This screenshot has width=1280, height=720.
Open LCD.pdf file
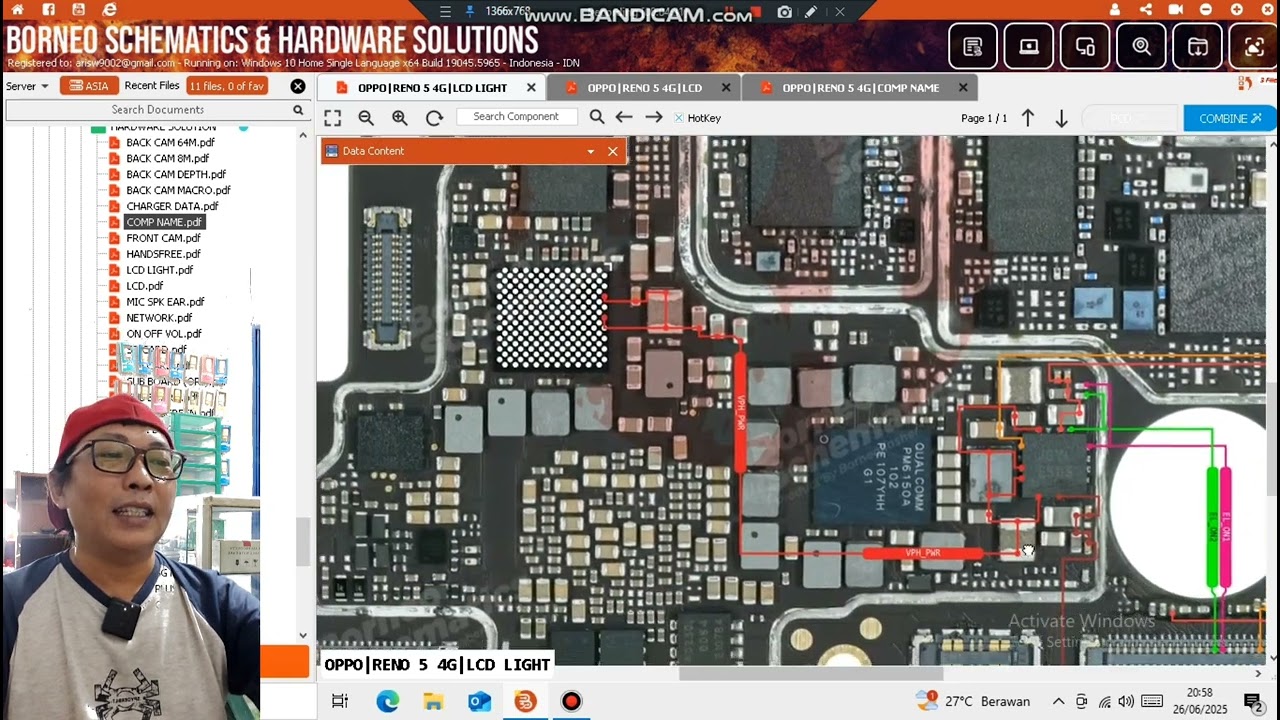coord(145,286)
